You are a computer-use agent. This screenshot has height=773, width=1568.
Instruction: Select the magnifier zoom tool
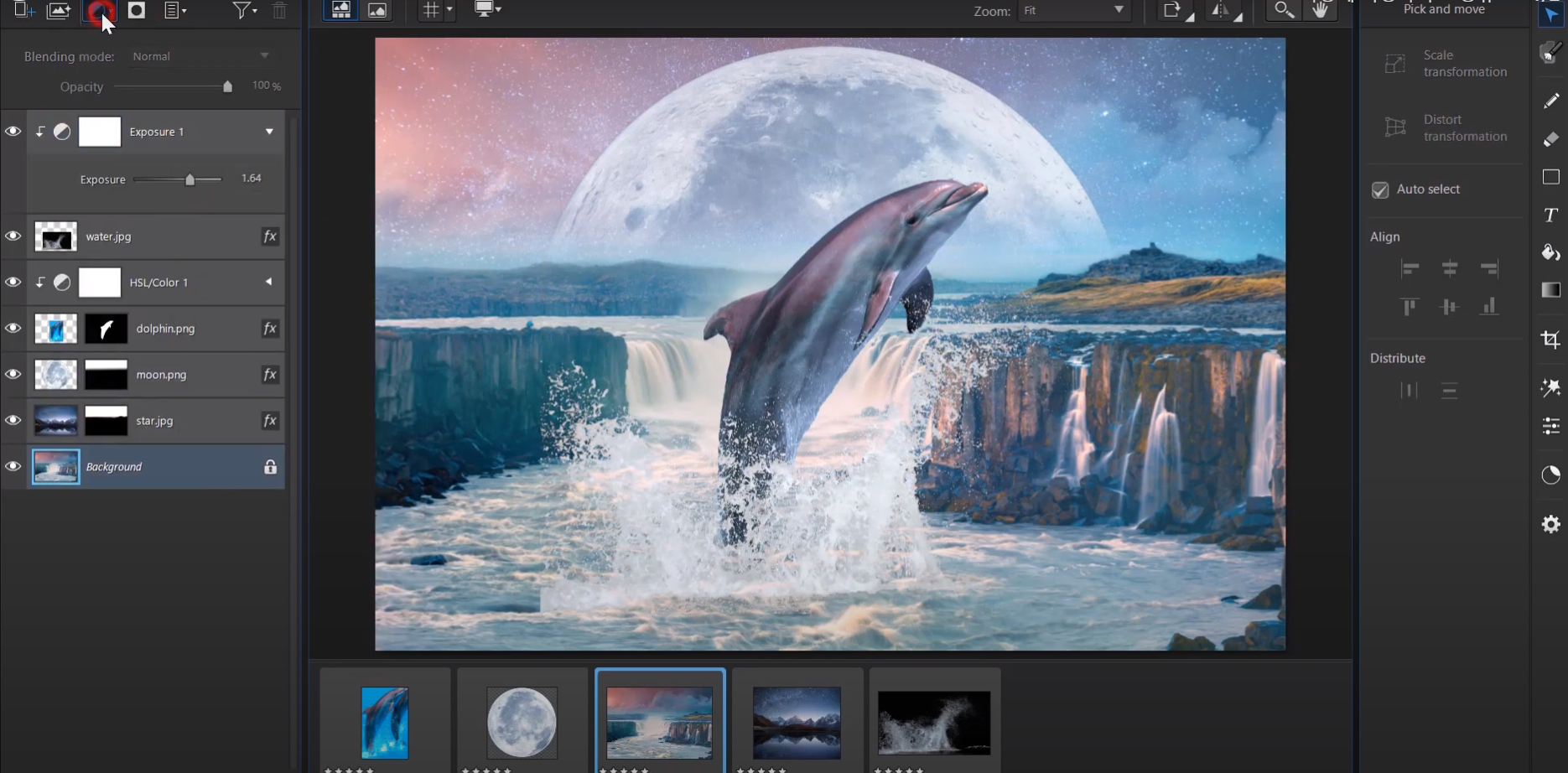point(1283,10)
